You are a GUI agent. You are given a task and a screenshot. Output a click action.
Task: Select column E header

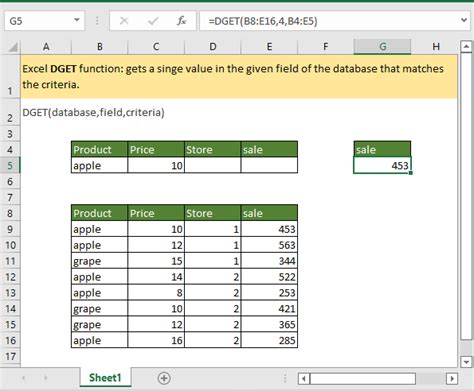pyautogui.click(x=269, y=47)
